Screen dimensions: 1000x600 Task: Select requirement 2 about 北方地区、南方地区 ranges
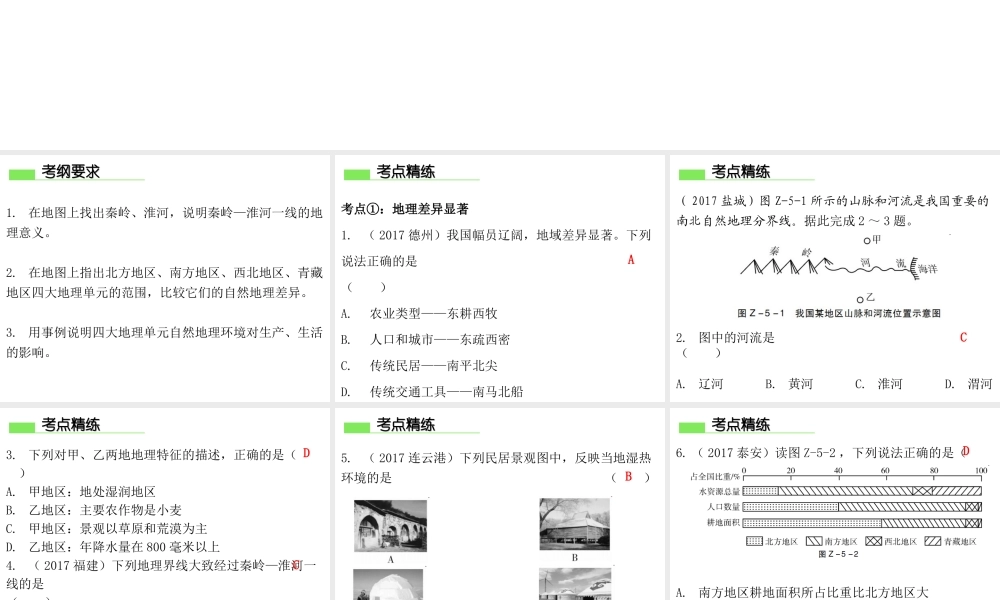(165, 282)
